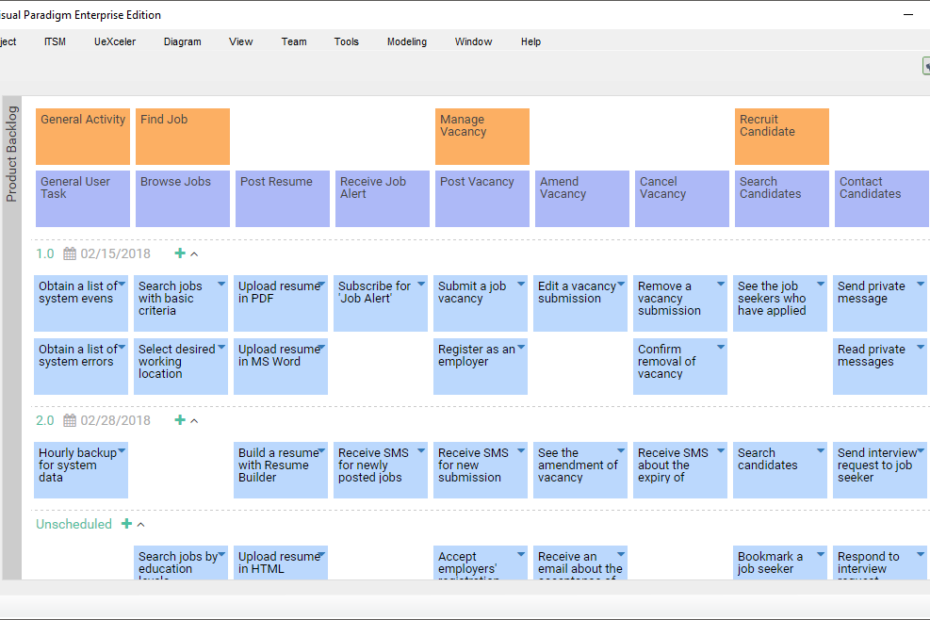Select the orange 'Manage Vacancy' activity card
The height and width of the screenshot is (620, 930).
point(482,137)
